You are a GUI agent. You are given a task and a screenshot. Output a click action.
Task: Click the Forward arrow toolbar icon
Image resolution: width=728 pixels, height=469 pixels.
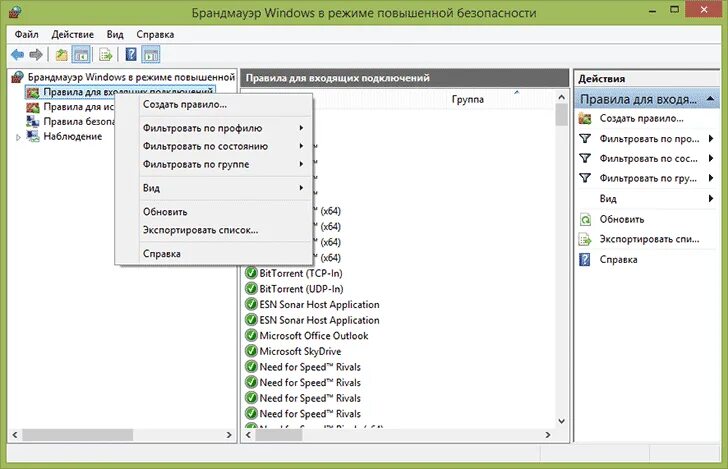(x=36, y=55)
